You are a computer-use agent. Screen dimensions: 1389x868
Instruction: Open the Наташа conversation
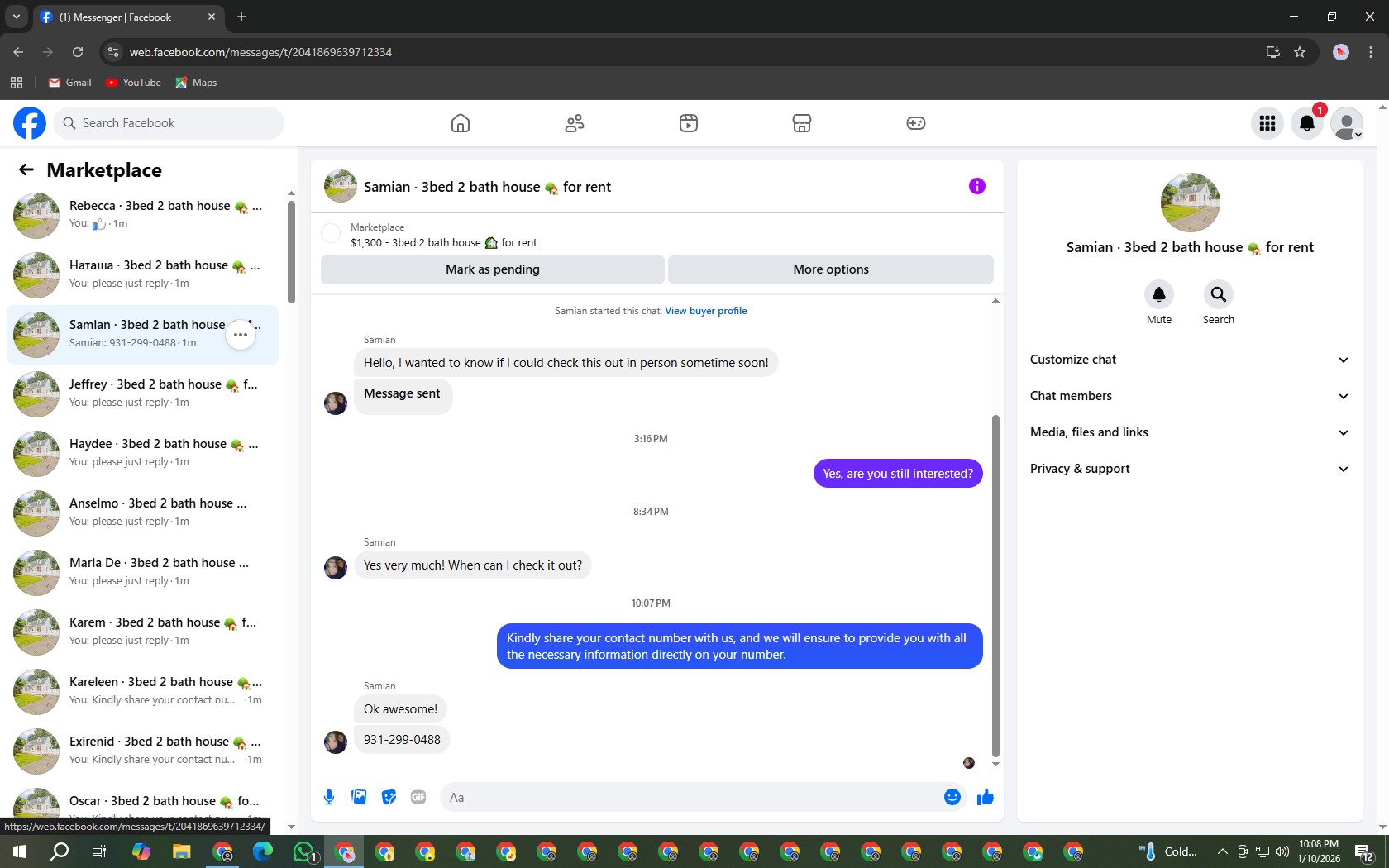click(x=142, y=275)
